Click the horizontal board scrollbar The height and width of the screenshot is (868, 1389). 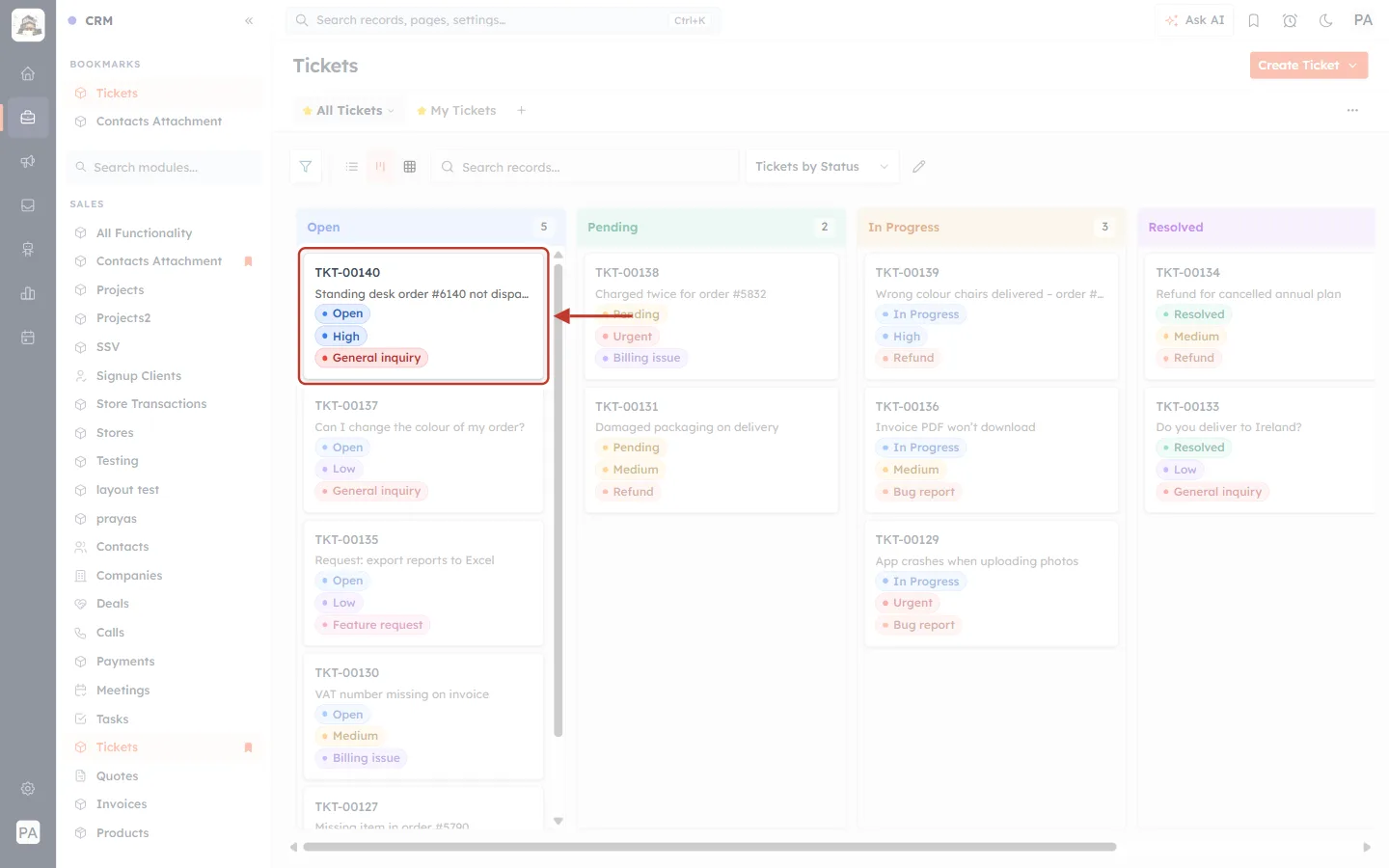click(x=710, y=847)
